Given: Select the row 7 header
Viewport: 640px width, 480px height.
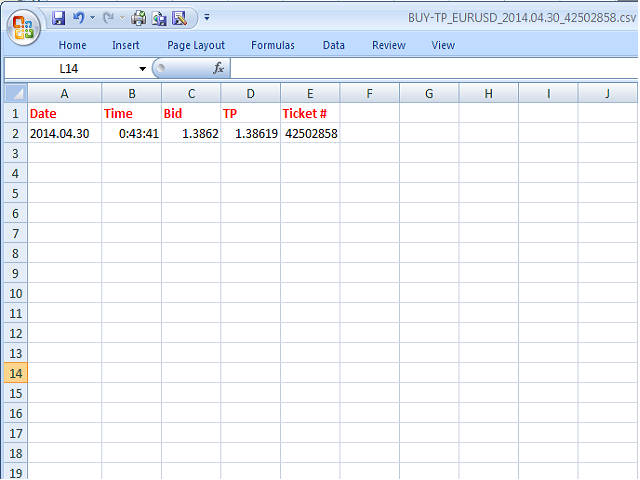Looking at the screenshot, I should [16, 233].
